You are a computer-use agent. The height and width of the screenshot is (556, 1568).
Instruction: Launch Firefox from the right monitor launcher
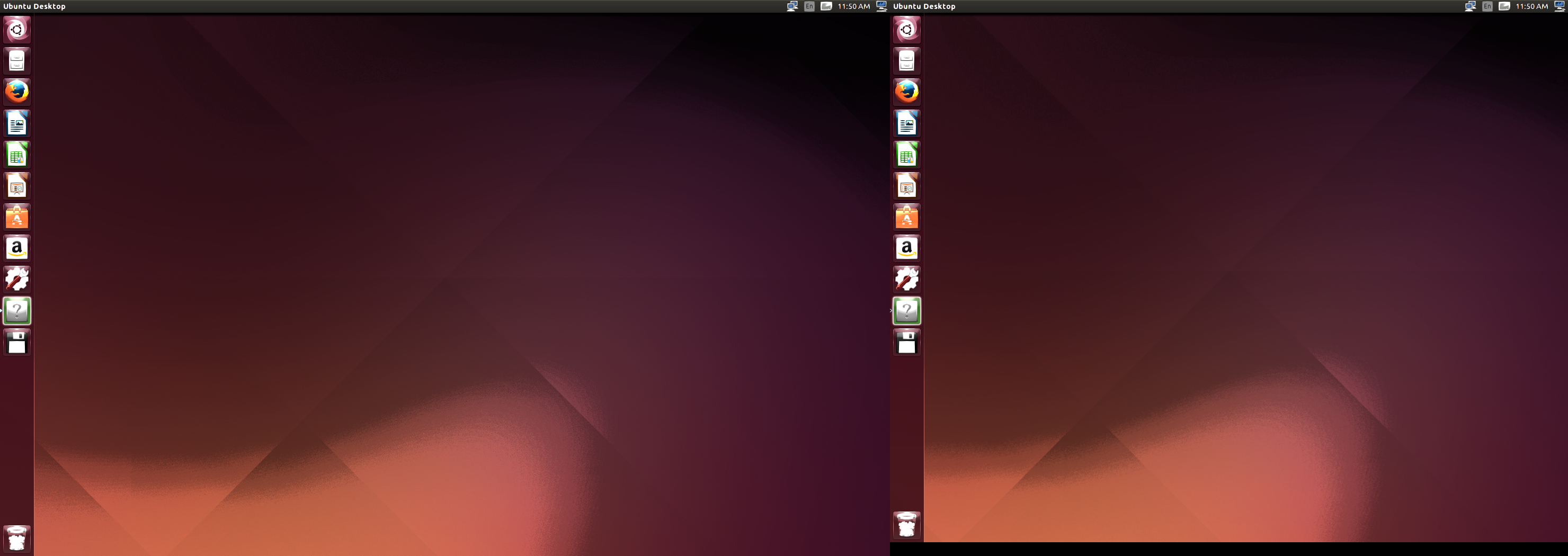coord(906,92)
